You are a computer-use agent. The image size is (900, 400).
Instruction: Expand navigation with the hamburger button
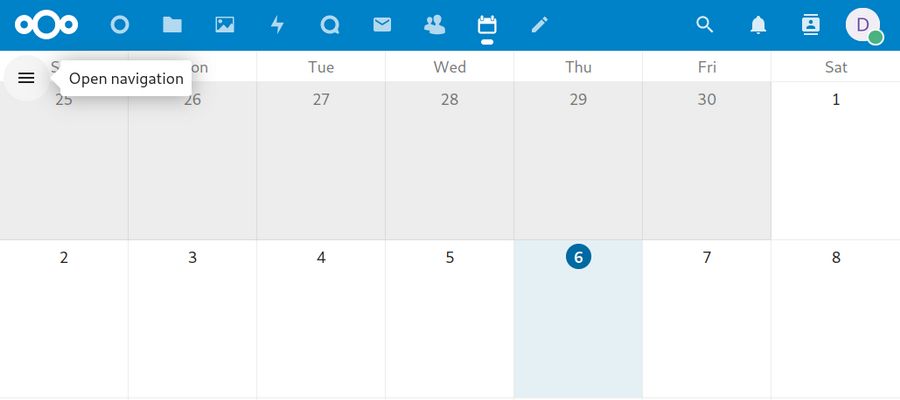pyautogui.click(x=27, y=78)
